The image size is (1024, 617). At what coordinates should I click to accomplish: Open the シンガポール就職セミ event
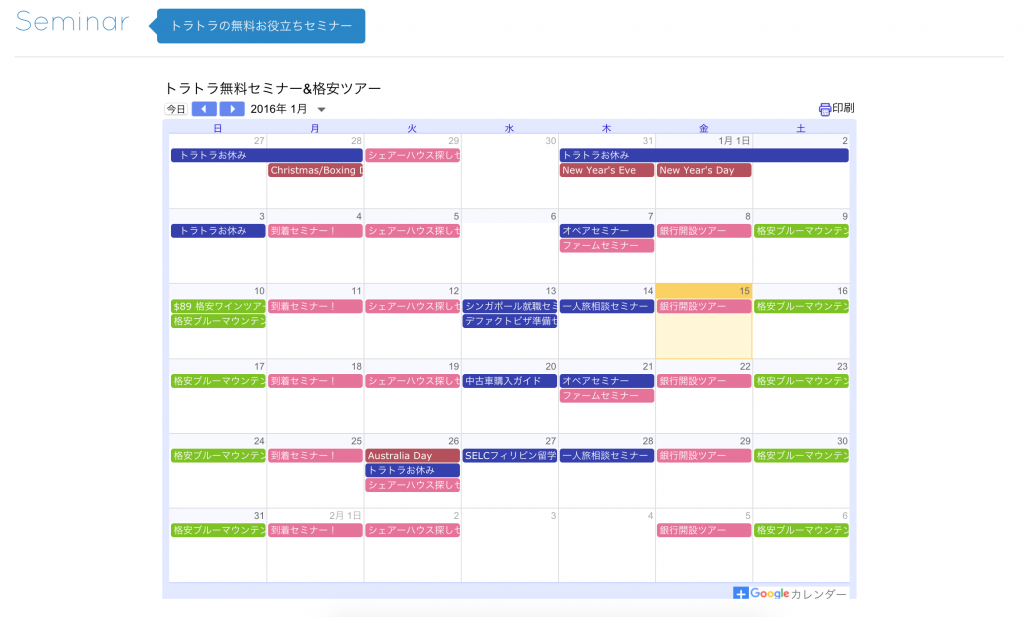(509, 306)
